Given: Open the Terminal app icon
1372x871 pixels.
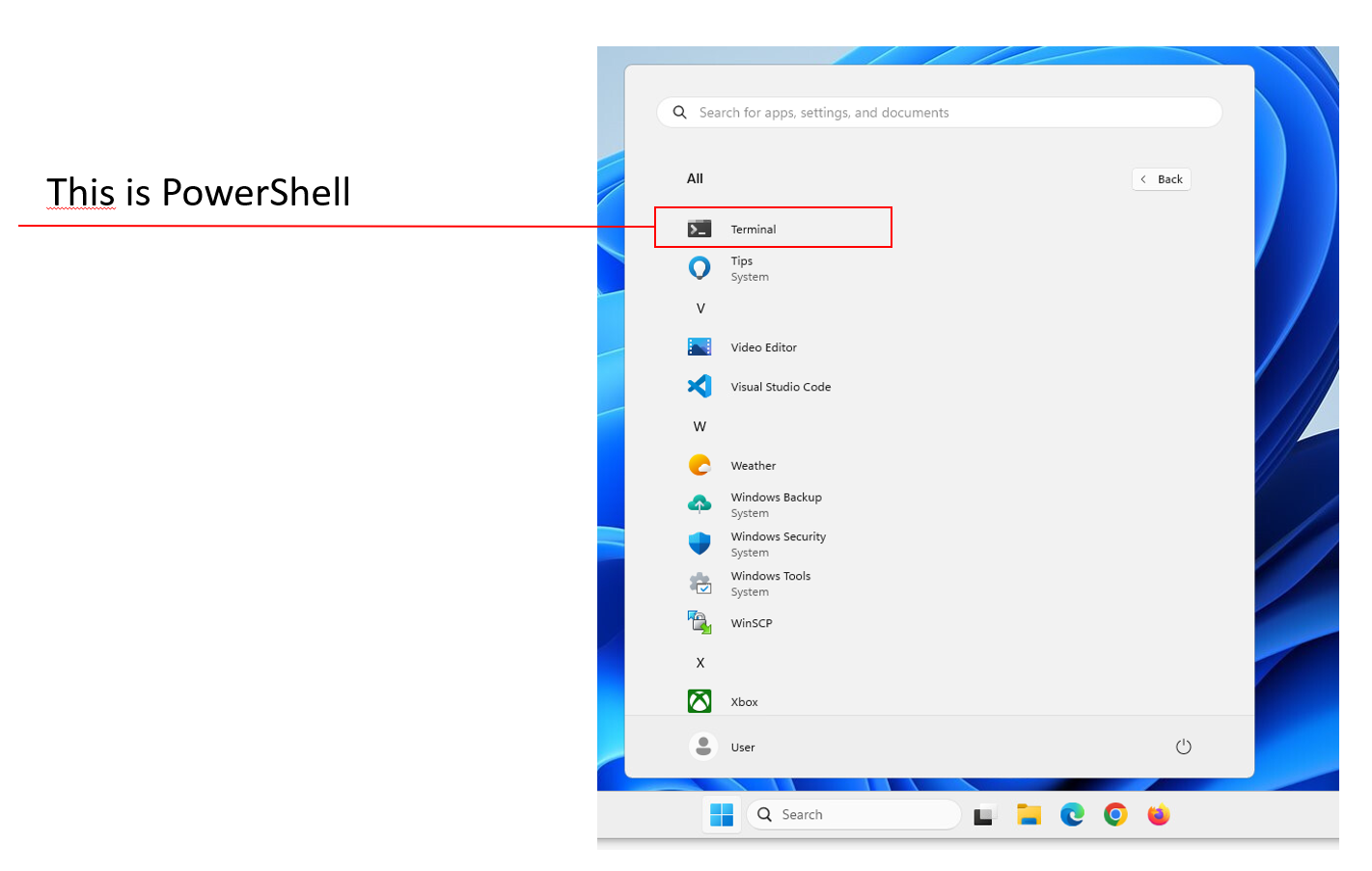Looking at the screenshot, I should [x=700, y=229].
